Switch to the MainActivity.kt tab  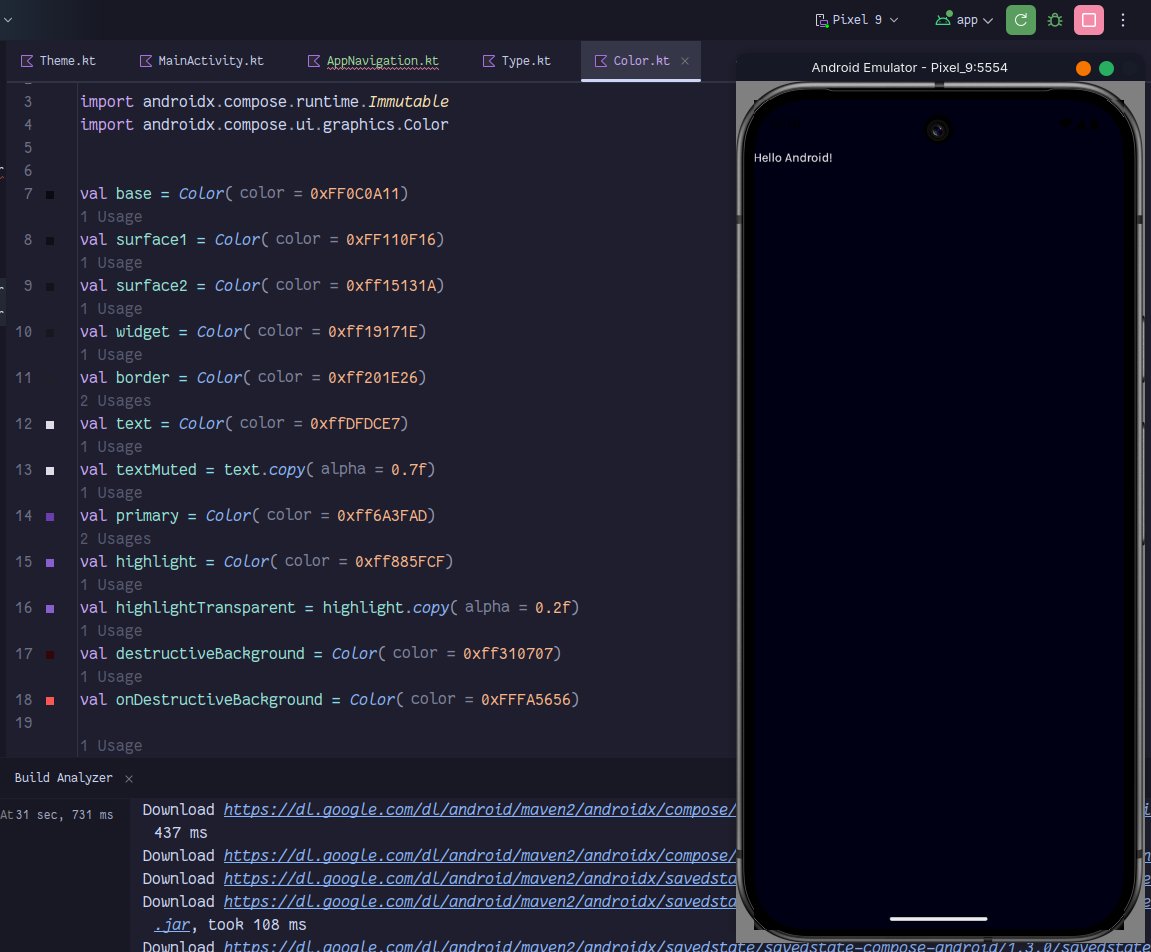pyautogui.click(x=201, y=61)
